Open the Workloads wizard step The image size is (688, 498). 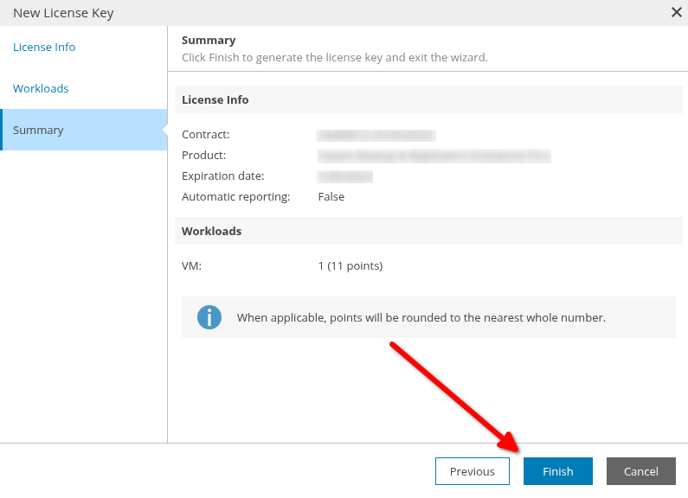41,88
